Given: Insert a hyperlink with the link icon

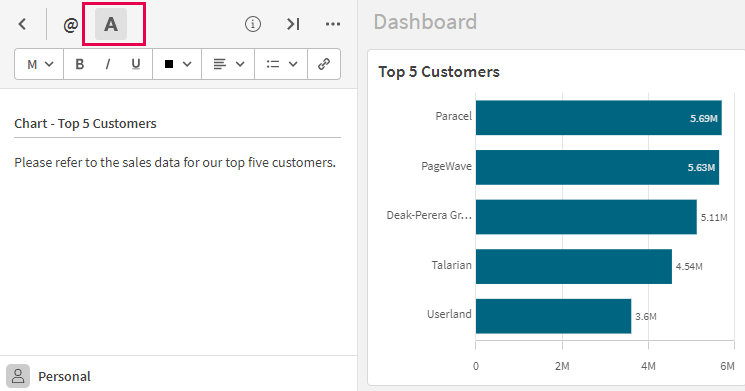Looking at the screenshot, I should tap(324, 64).
